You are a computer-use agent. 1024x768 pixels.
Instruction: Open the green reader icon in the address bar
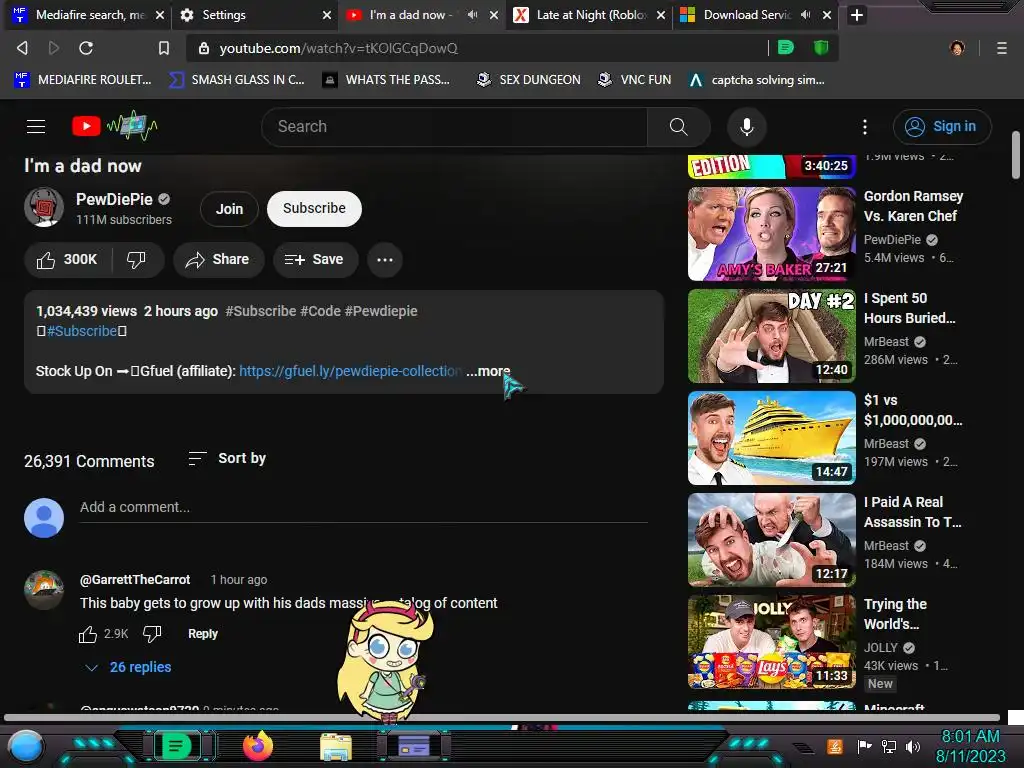point(786,47)
